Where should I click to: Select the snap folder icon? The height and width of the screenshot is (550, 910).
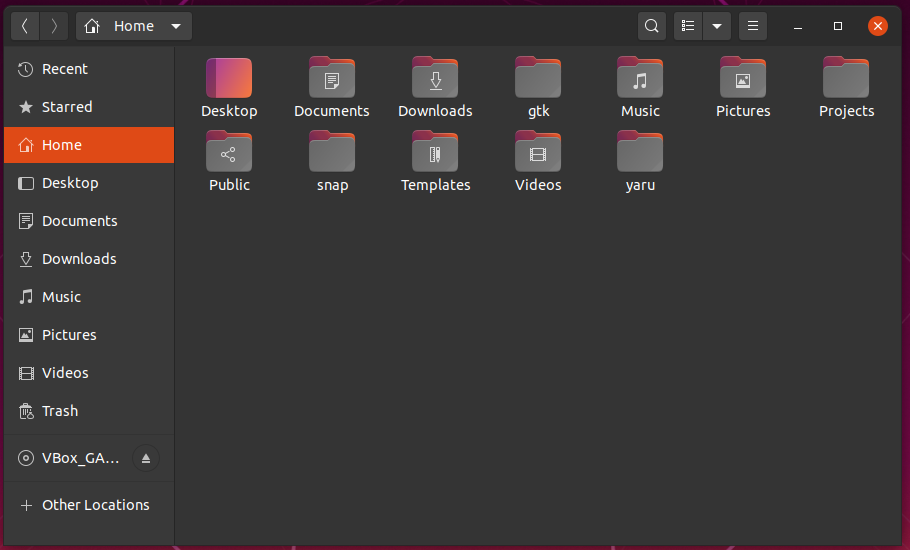332,152
